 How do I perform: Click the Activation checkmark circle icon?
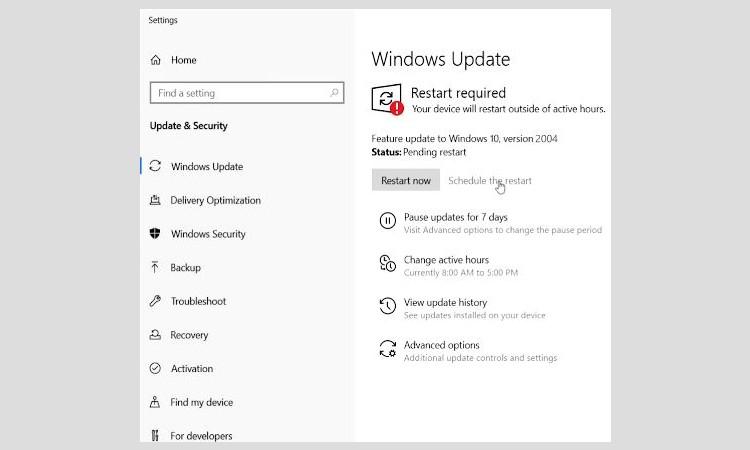pos(155,368)
